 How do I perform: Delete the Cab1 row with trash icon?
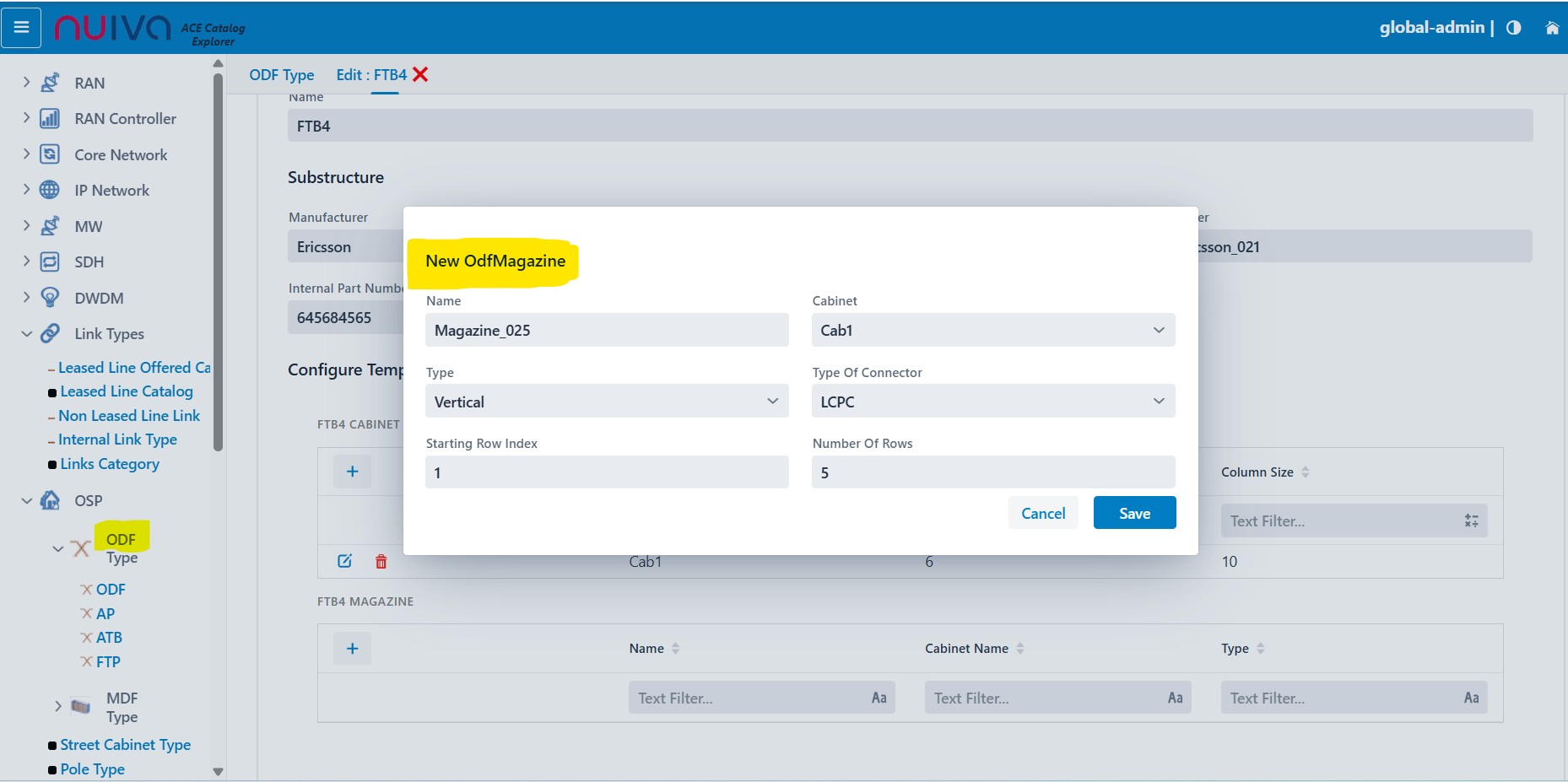(381, 561)
